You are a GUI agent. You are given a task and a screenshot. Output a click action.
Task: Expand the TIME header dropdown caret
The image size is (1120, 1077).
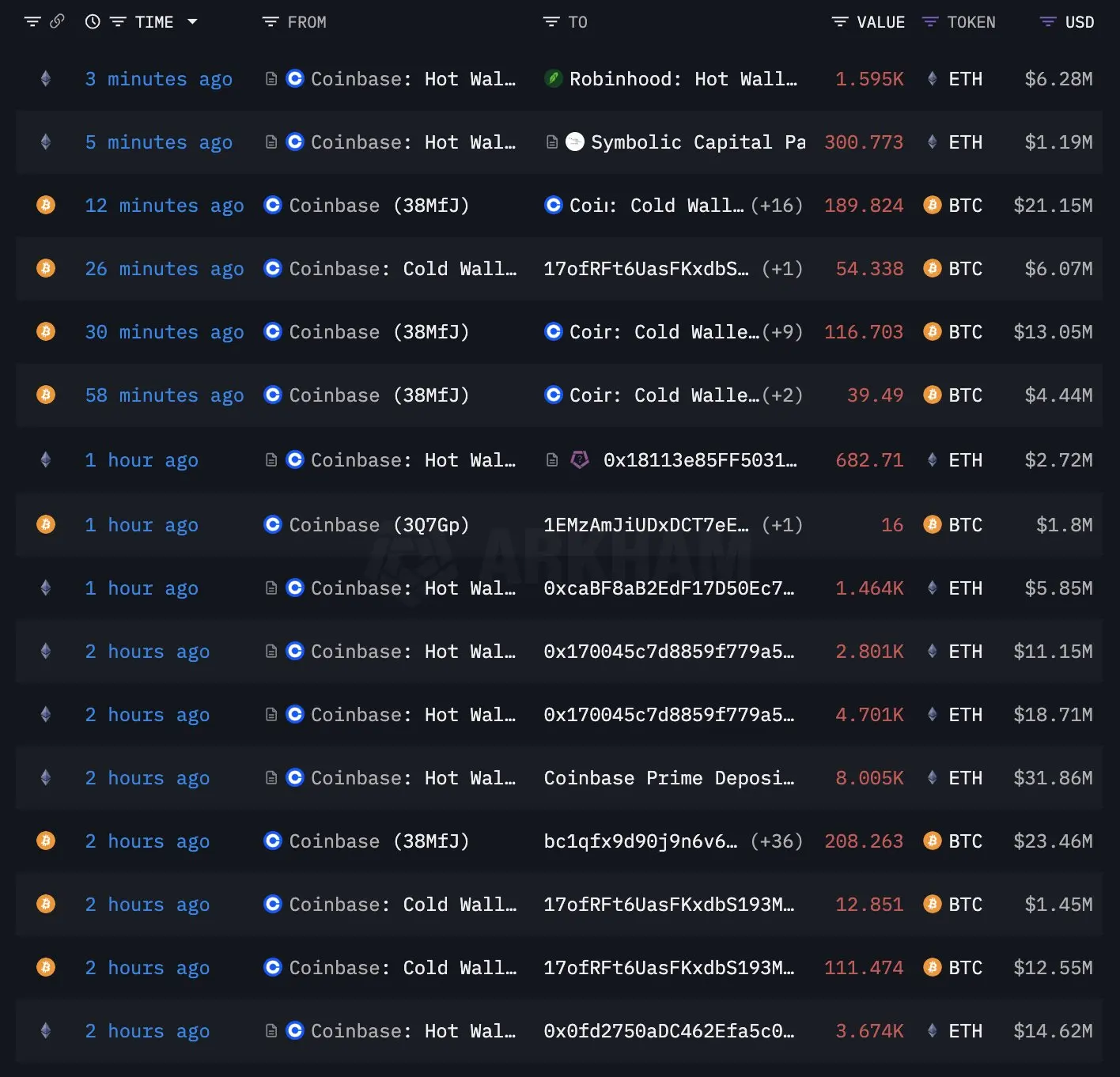point(192,22)
